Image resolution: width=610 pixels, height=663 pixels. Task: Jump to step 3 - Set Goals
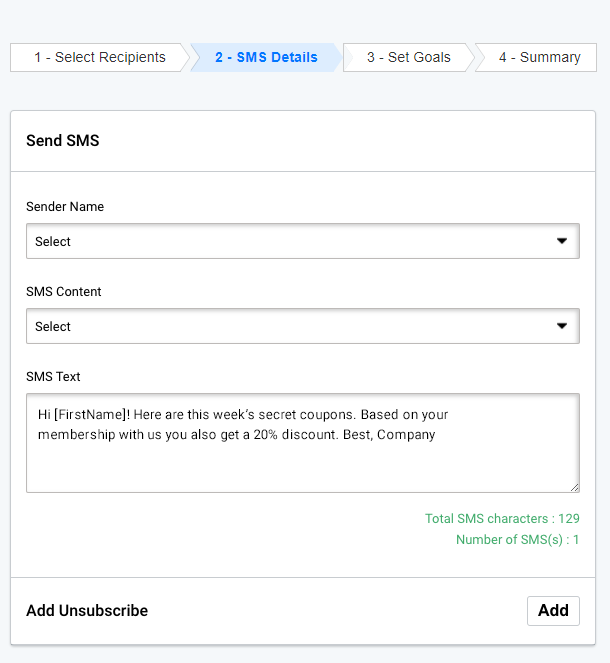click(408, 58)
